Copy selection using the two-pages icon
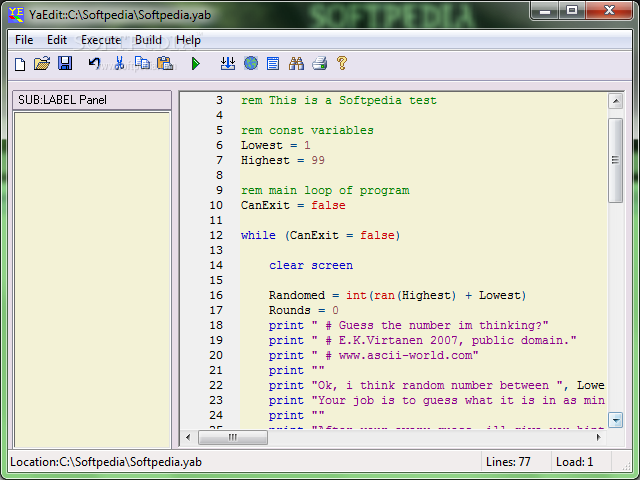Screen dimensions: 640x480 pyautogui.click(x=142, y=64)
